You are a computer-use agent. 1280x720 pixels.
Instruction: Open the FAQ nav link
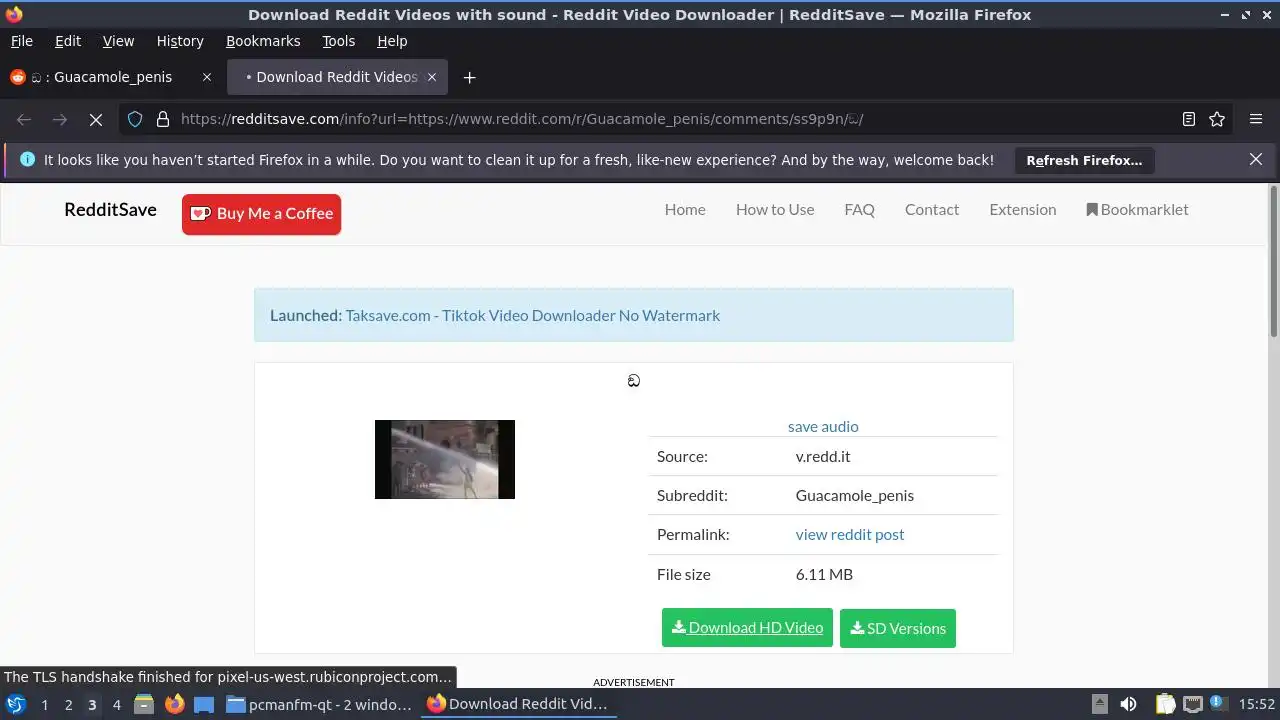click(x=859, y=209)
